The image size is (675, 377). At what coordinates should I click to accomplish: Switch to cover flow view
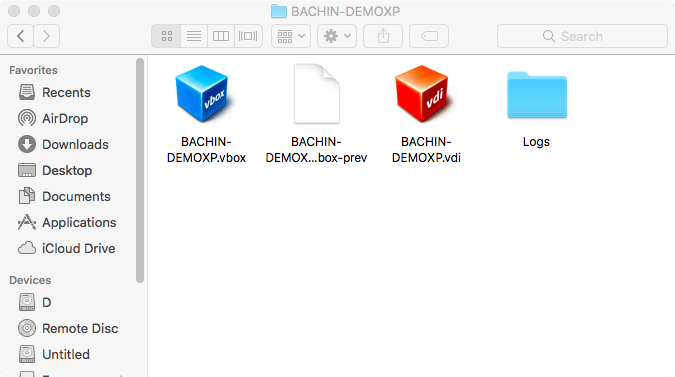pyautogui.click(x=248, y=36)
